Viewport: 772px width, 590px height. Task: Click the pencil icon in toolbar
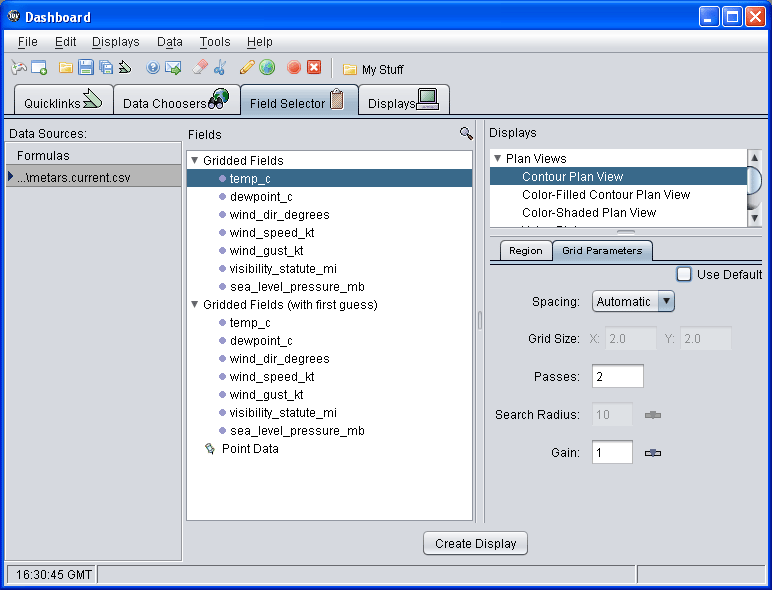point(247,68)
